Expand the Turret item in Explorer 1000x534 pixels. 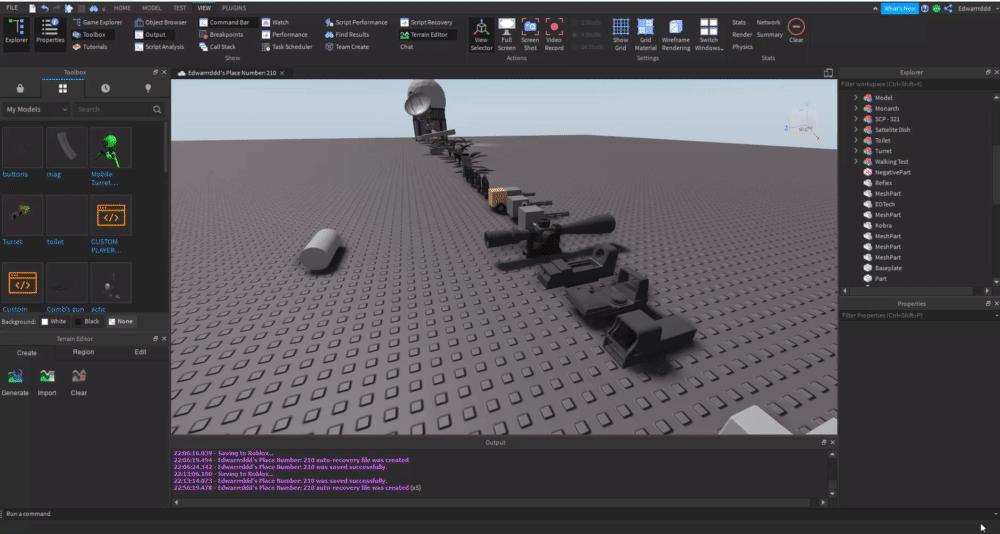(856, 151)
